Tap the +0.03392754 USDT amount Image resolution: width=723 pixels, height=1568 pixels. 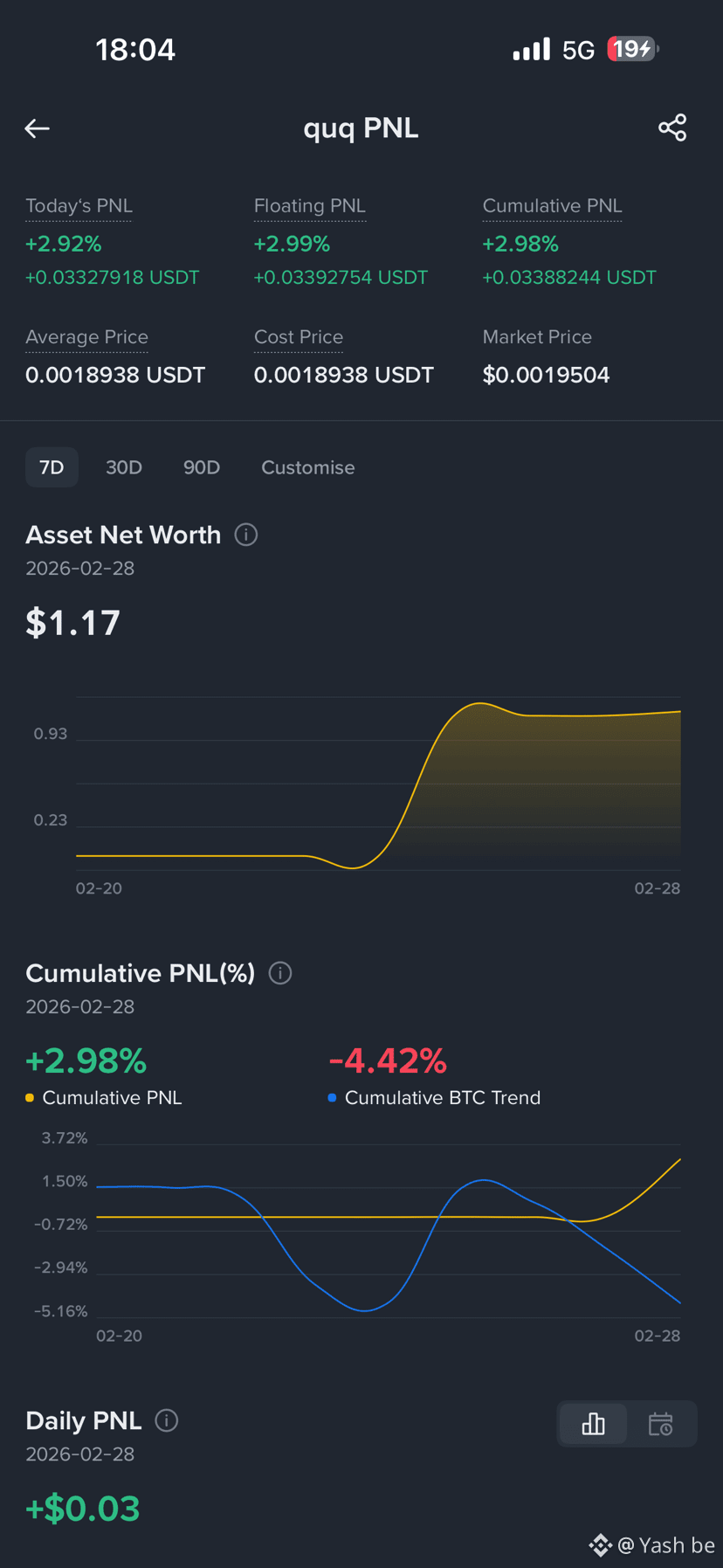(x=341, y=278)
